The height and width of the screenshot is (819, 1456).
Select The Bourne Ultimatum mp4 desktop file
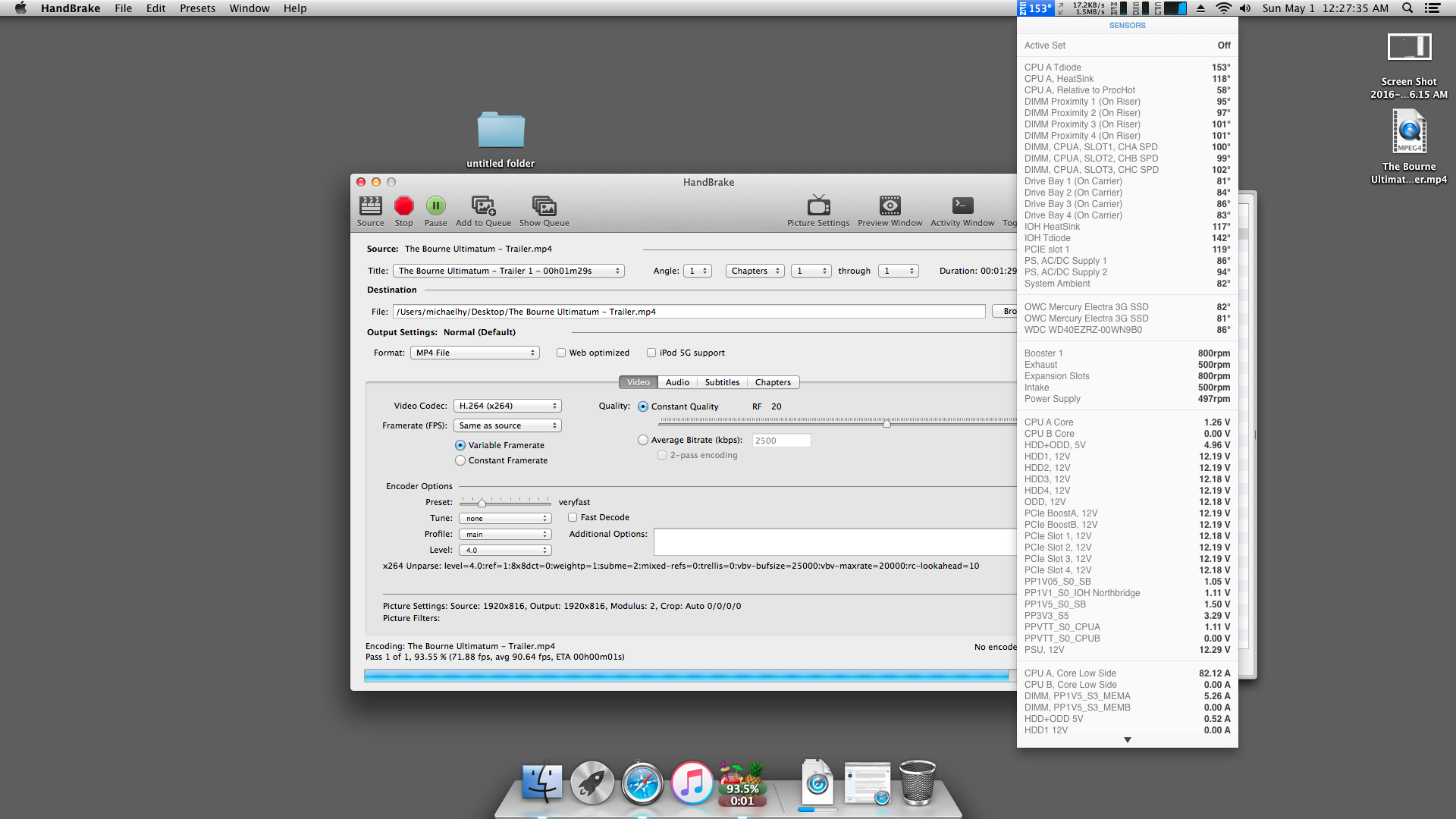1409,147
